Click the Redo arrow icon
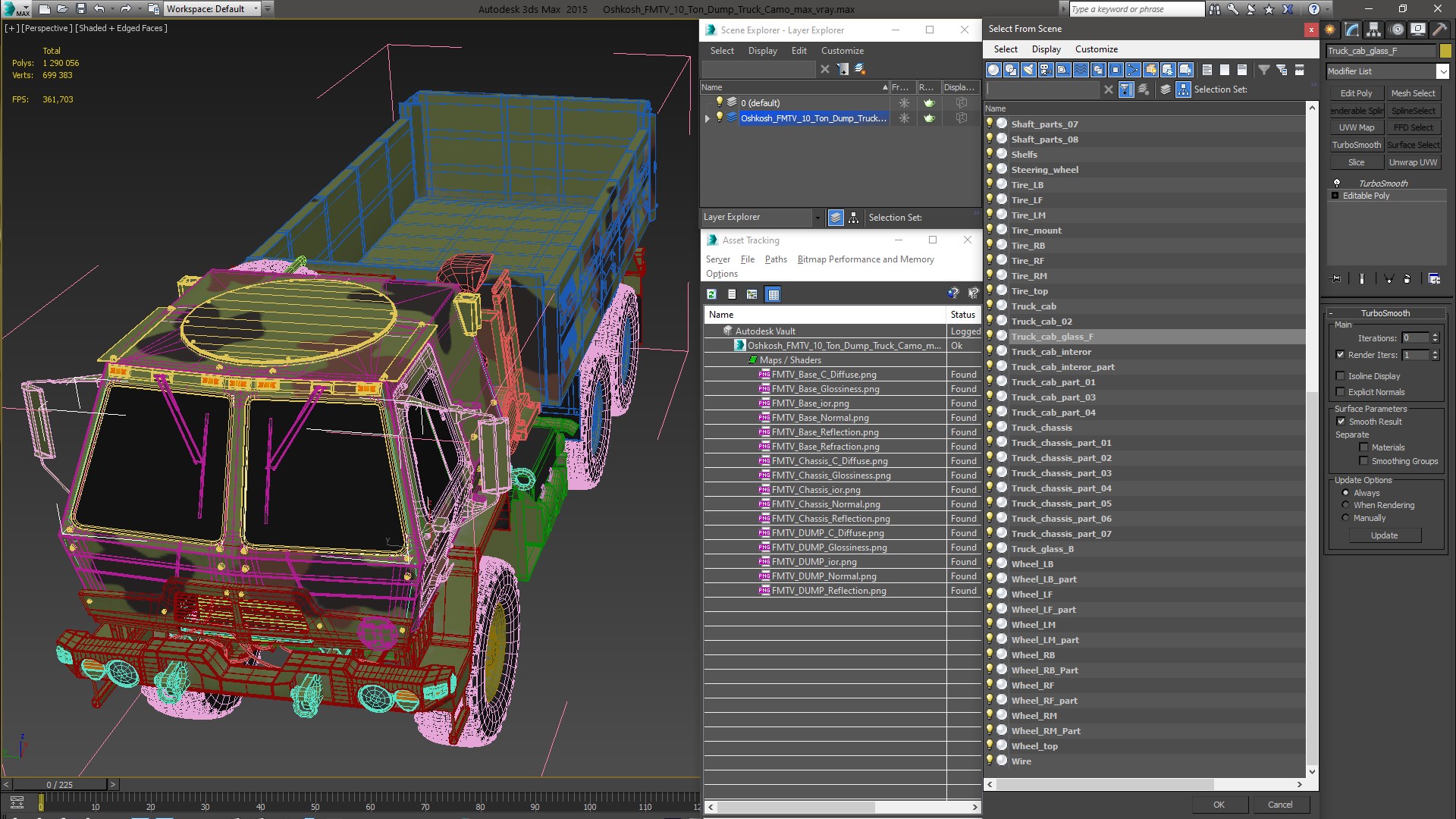The width and height of the screenshot is (1456, 819). tap(126, 9)
